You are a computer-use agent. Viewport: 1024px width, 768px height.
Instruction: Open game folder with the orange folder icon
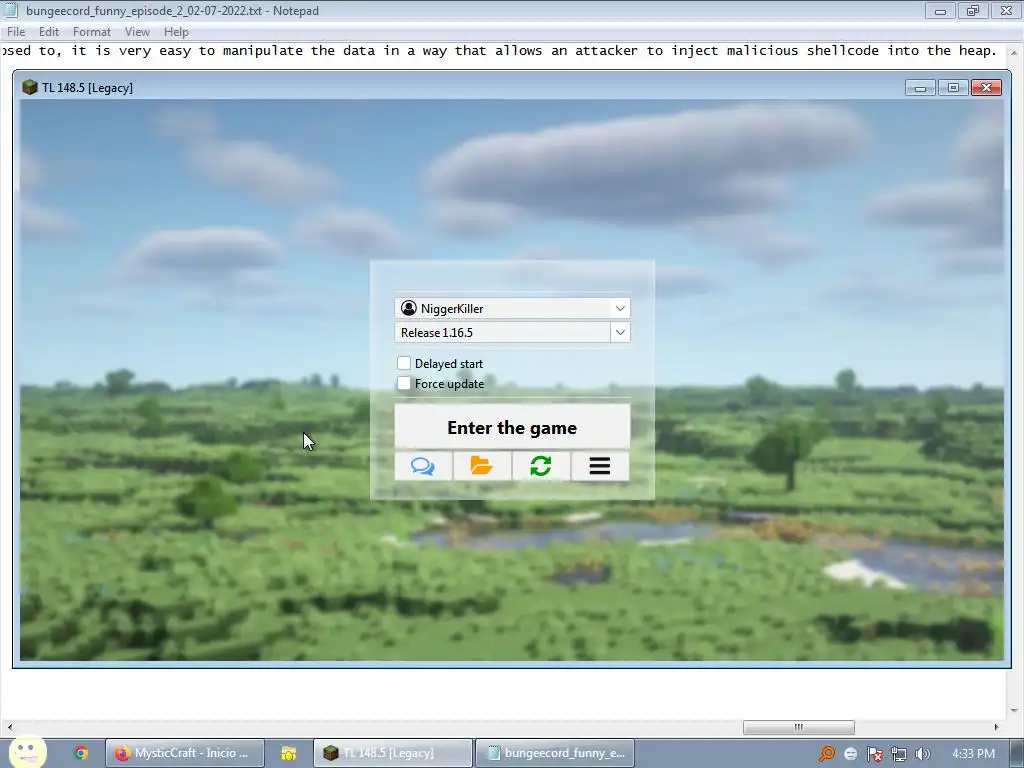pyautogui.click(x=482, y=466)
